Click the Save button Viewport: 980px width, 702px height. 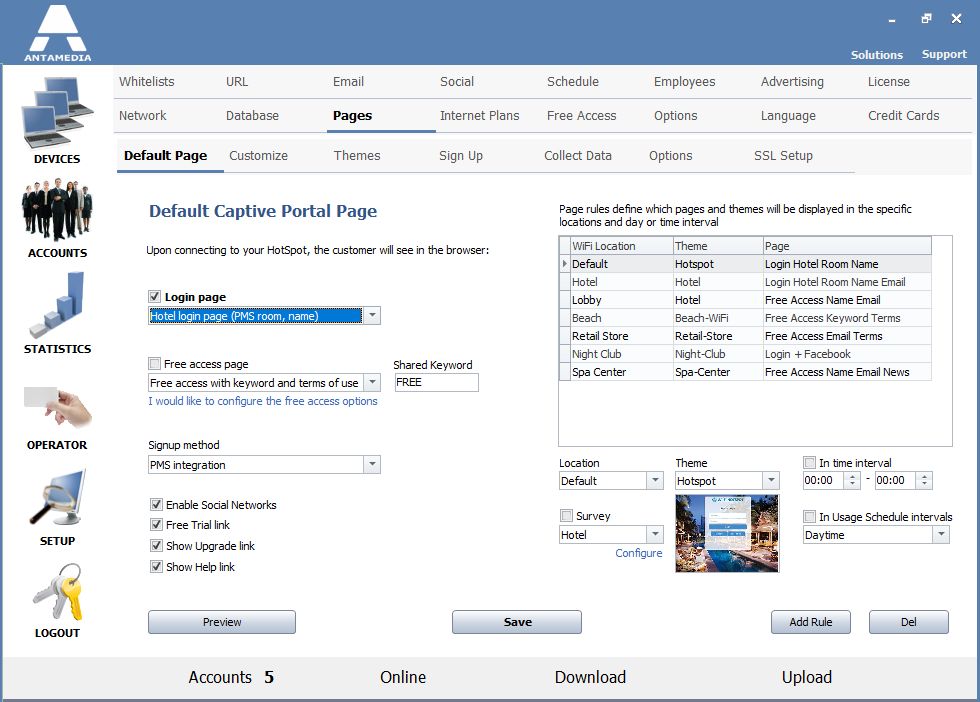pos(517,622)
